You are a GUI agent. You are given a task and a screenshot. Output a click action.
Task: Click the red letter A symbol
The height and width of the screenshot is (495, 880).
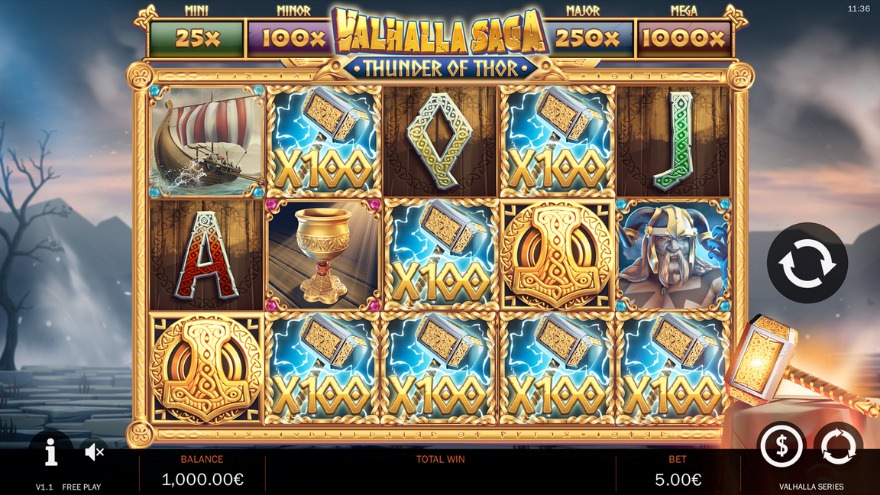[207, 255]
